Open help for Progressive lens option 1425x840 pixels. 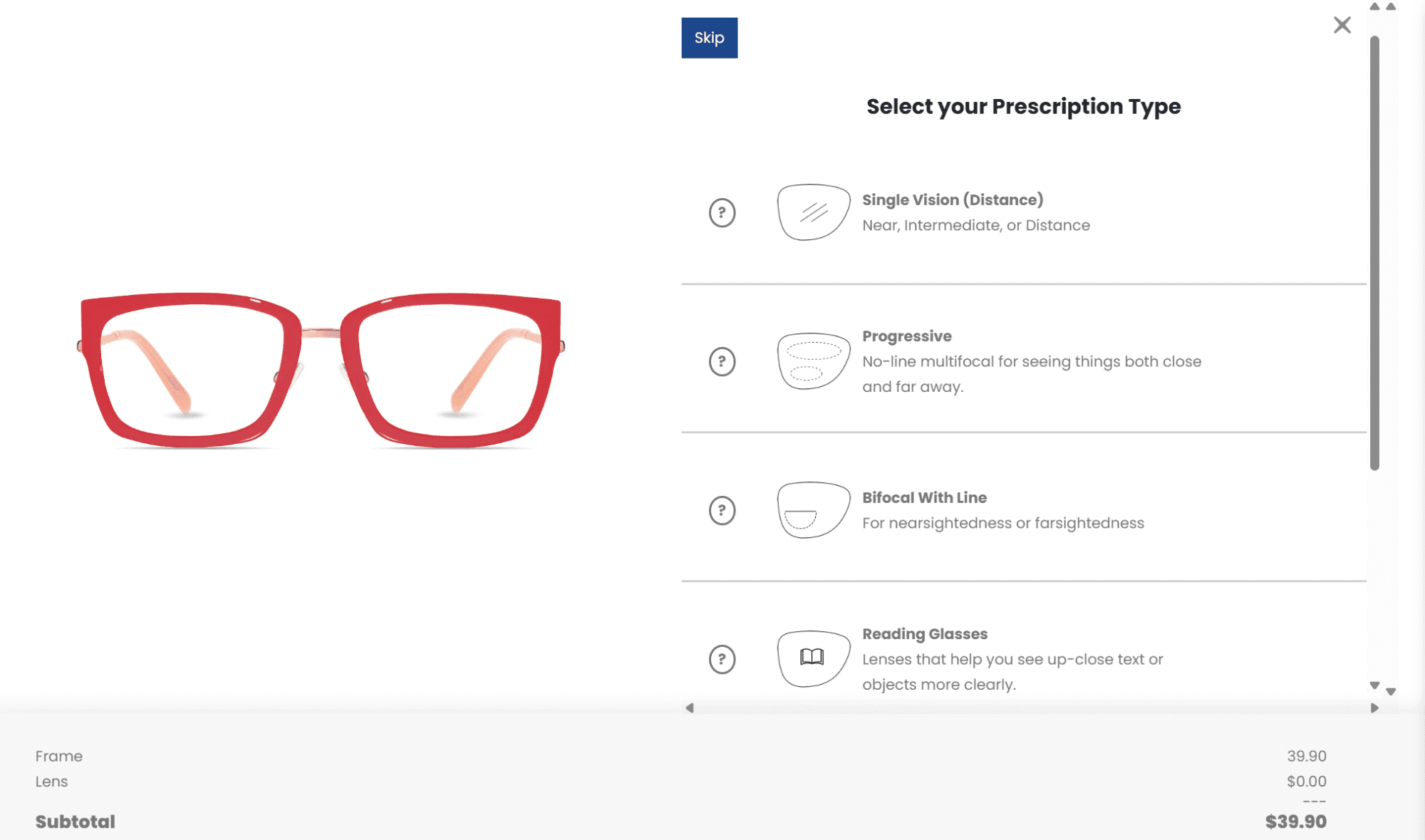click(722, 361)
